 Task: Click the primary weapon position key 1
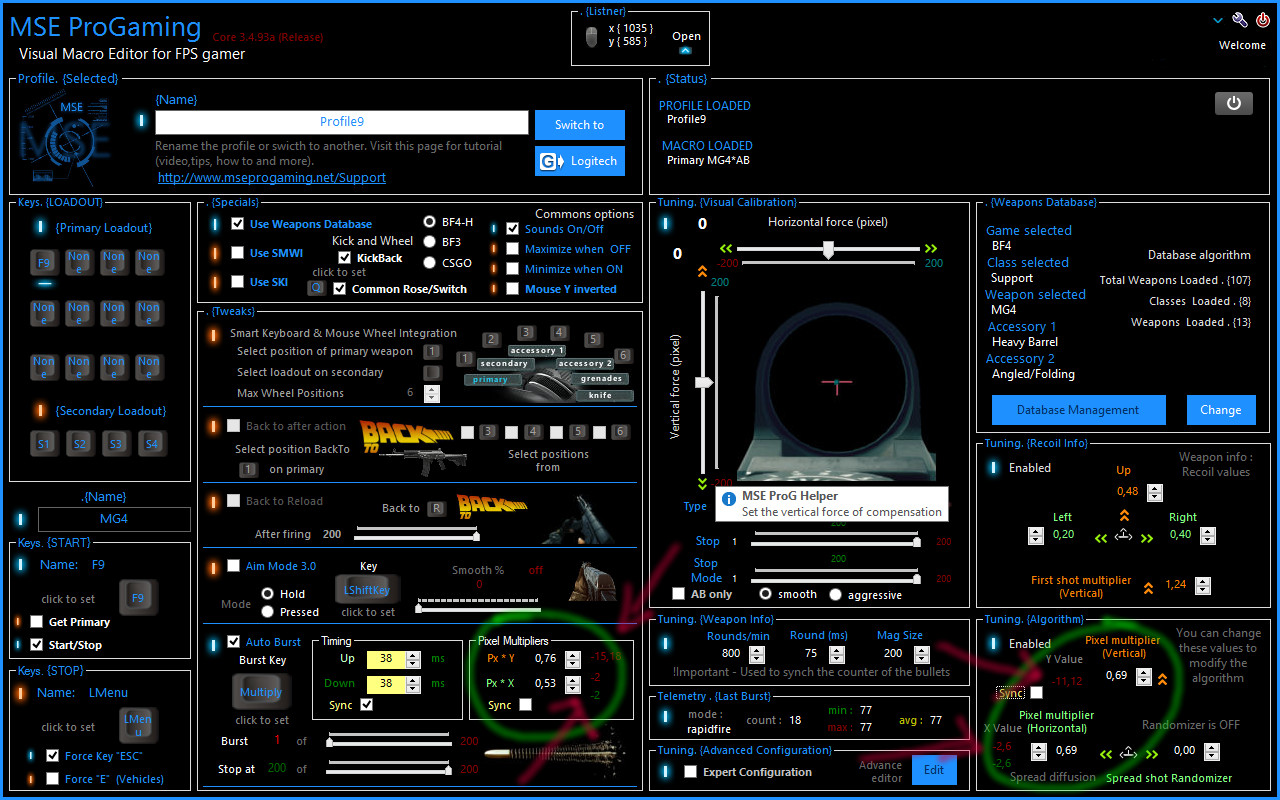point(432,351)
